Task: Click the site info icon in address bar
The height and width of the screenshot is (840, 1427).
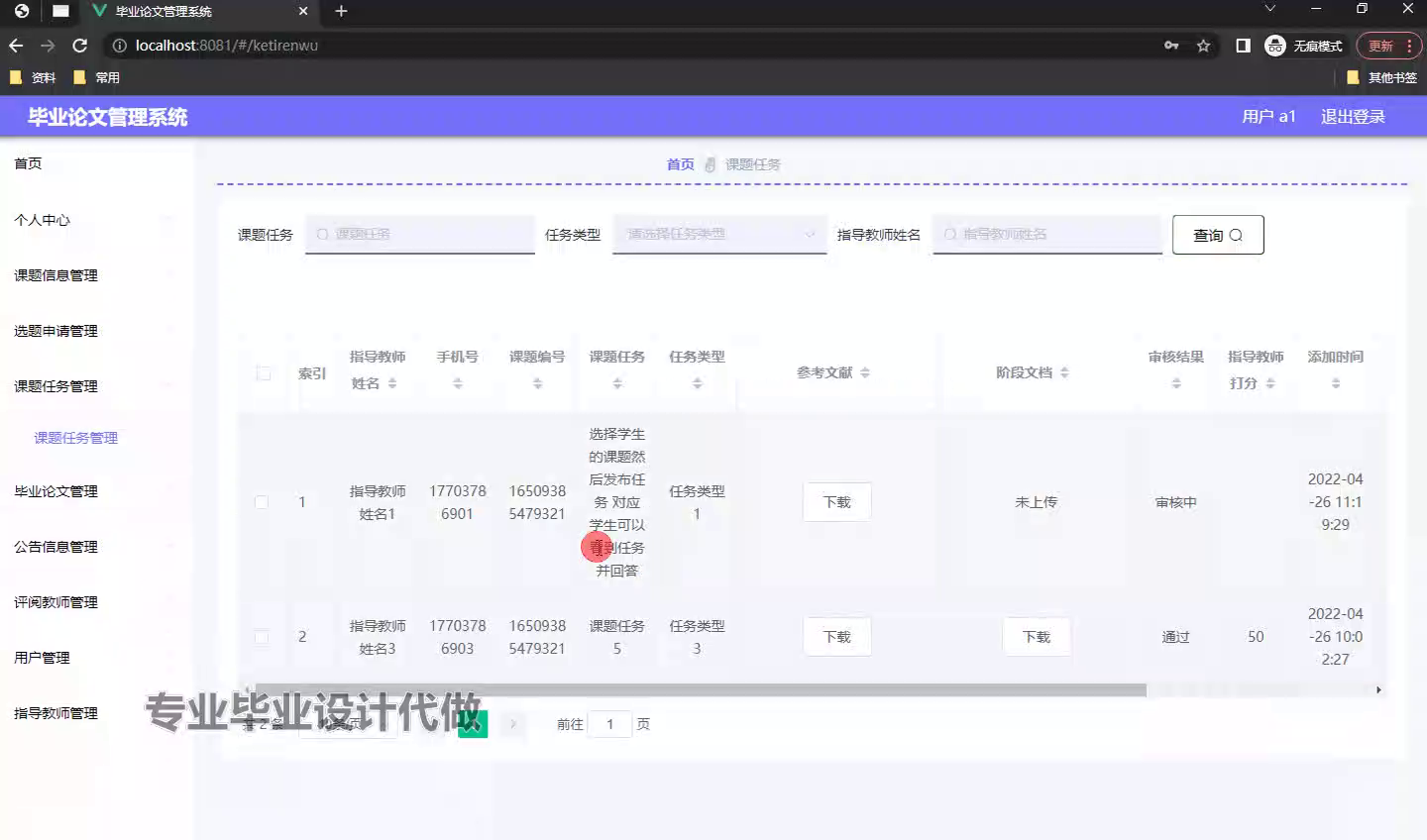Action: tap(119, 46)
